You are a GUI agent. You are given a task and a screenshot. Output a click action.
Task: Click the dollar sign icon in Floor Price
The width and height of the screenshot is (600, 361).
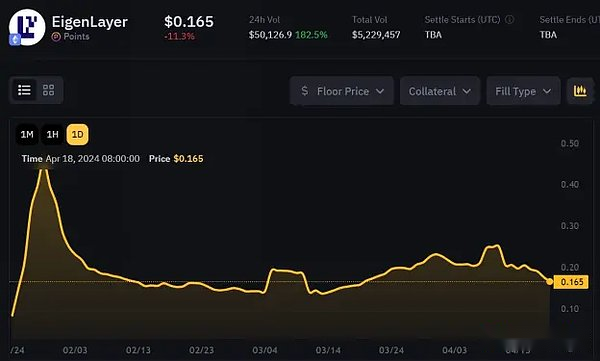pos(305,91)
